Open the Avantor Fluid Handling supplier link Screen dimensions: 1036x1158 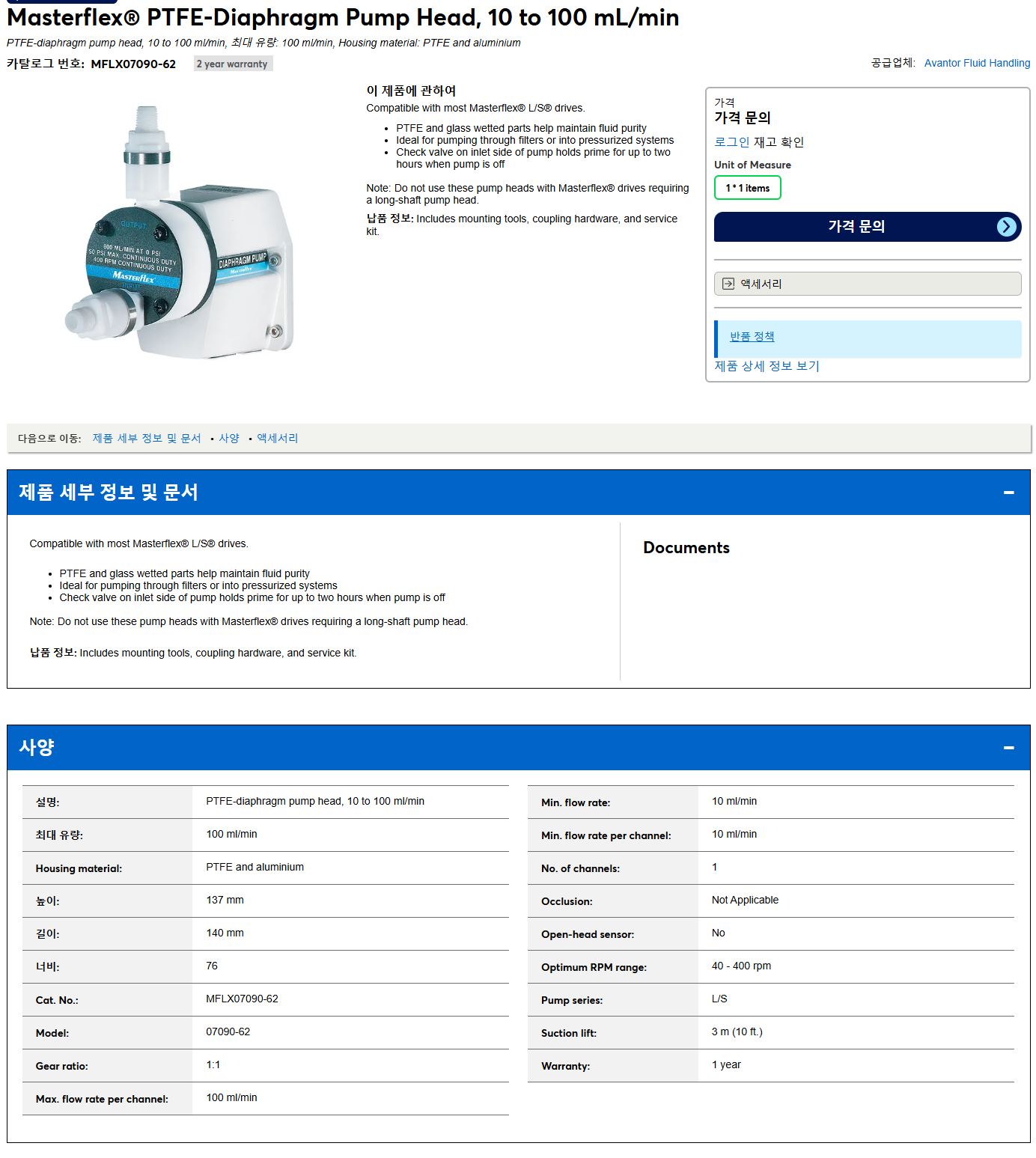point(977,63)
